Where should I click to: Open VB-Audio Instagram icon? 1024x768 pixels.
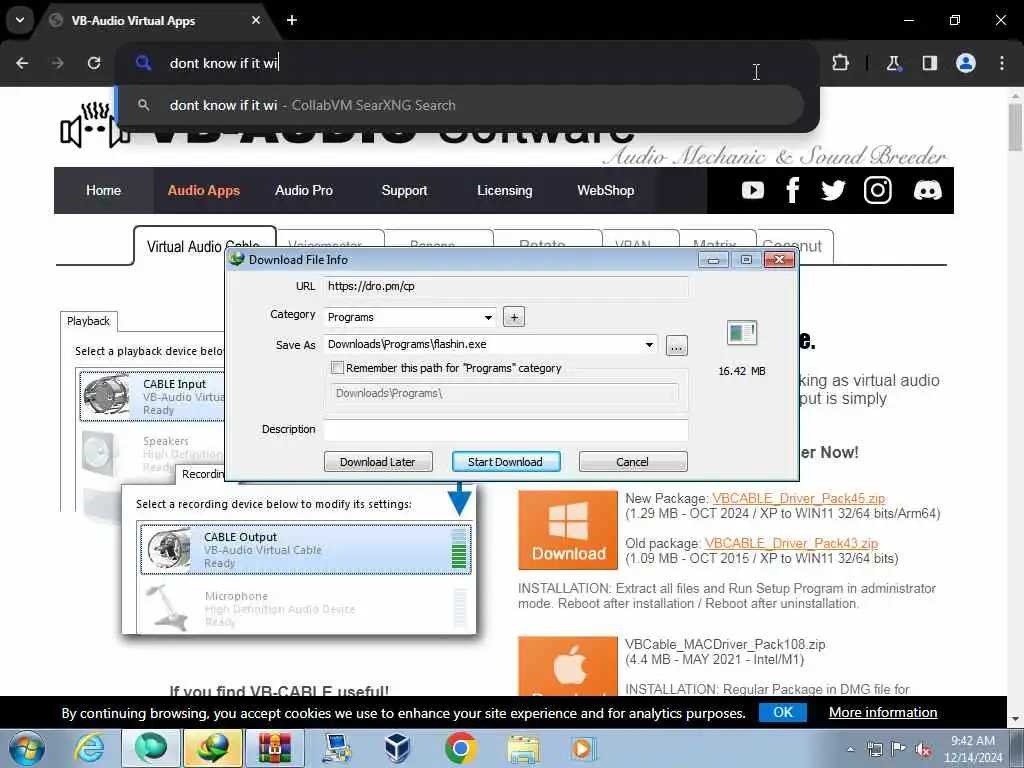pos(877,190)
